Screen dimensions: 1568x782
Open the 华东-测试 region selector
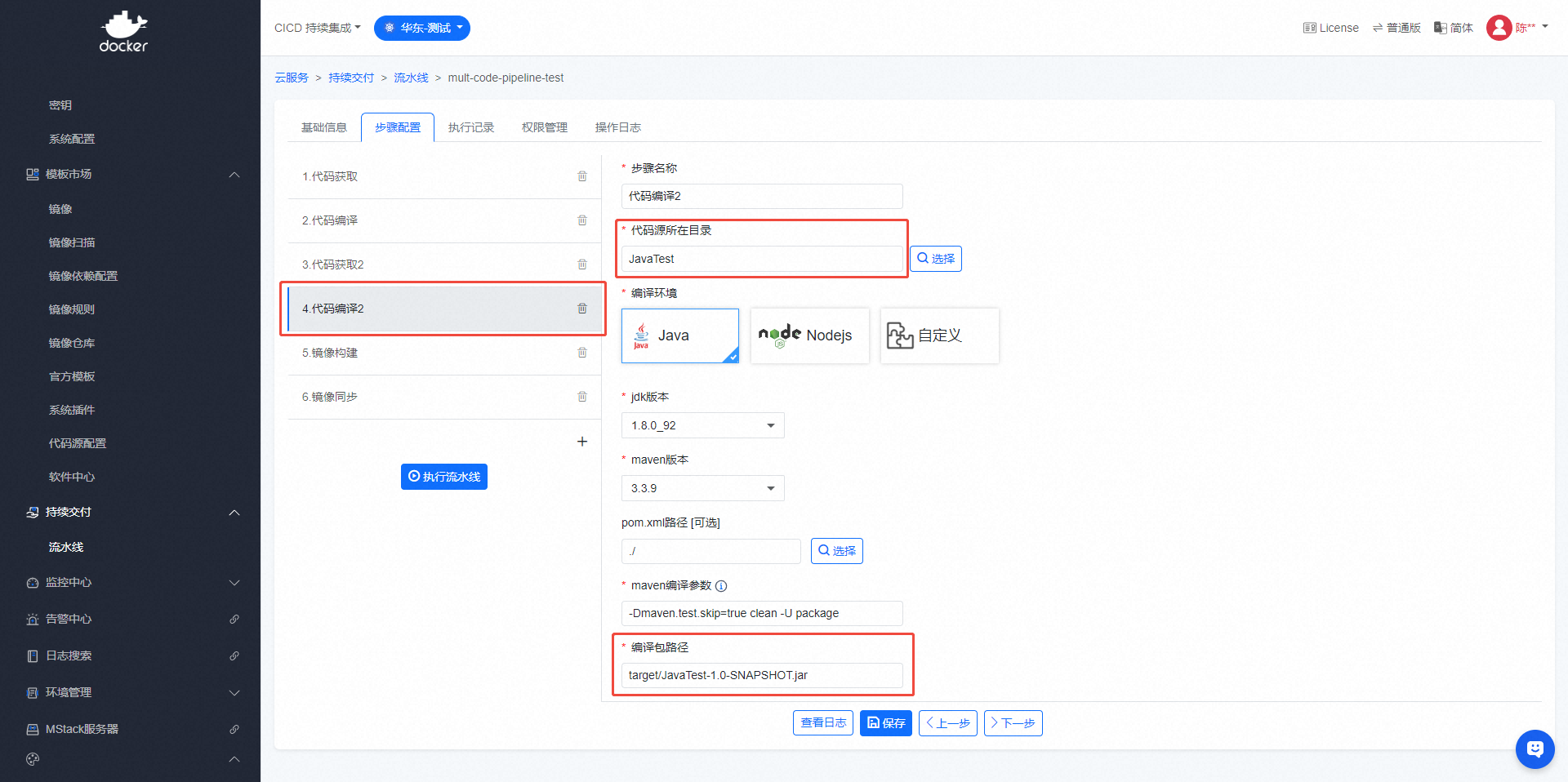tap(422, 28)
